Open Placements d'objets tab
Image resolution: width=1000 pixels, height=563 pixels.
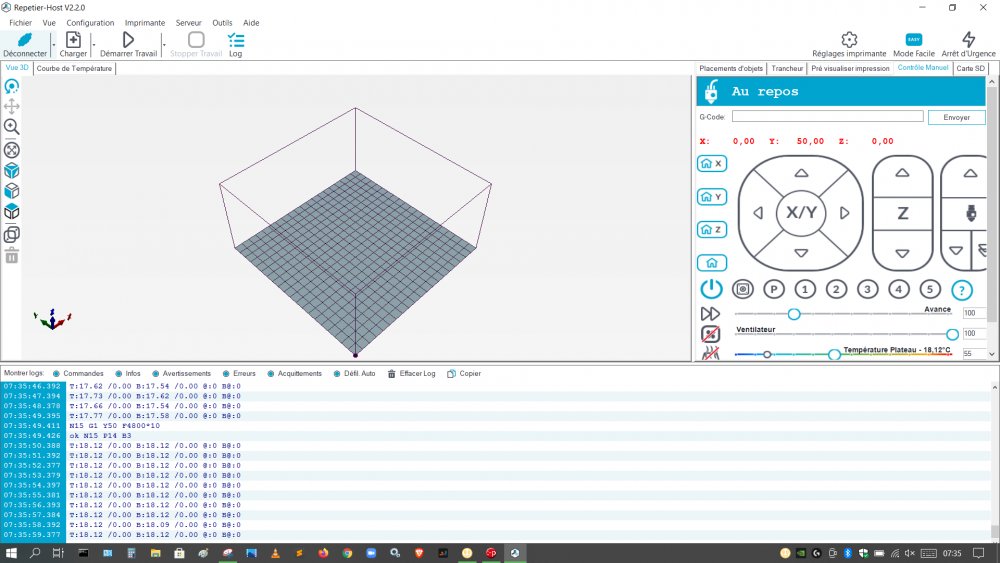(731, 68)
